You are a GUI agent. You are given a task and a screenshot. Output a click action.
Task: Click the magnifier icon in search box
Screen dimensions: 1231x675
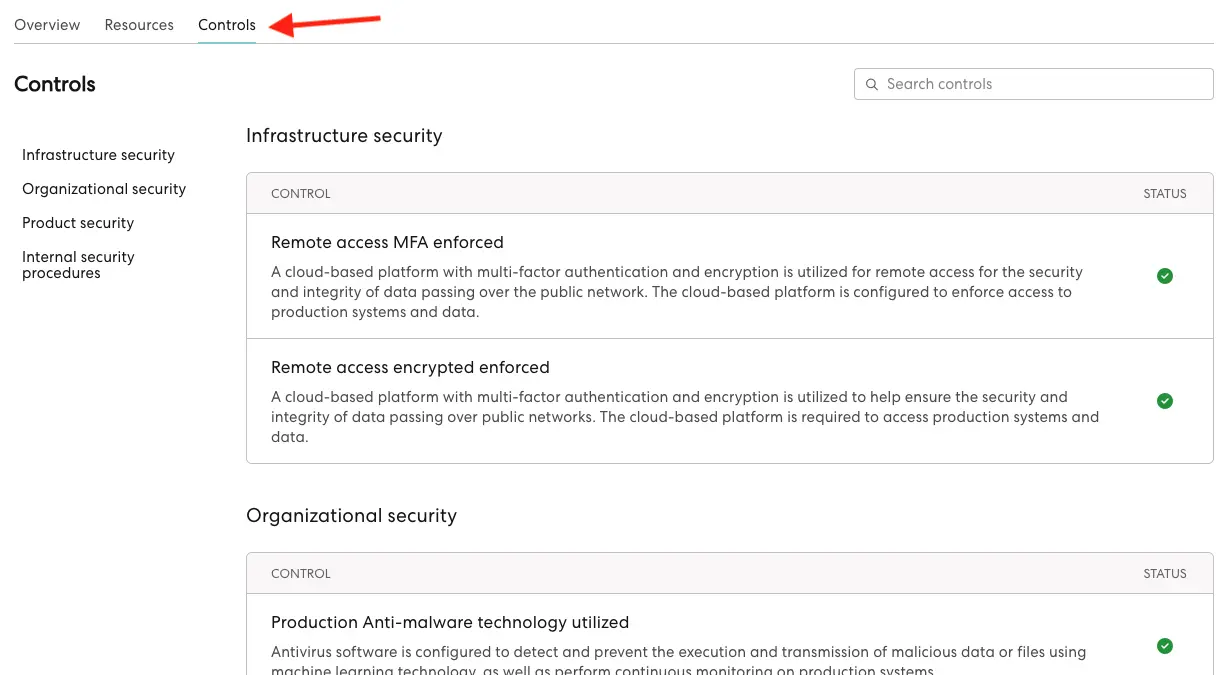coord(871,84)
